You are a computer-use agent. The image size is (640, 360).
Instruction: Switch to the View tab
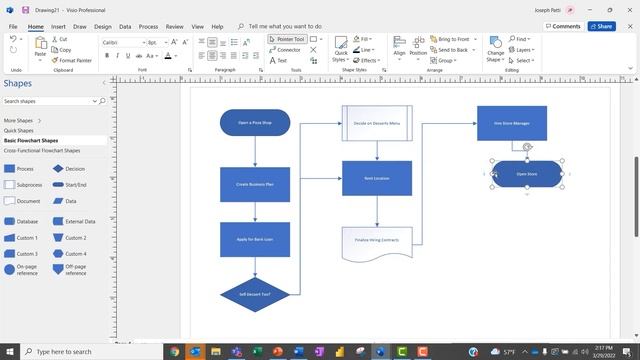pos(198,27)
